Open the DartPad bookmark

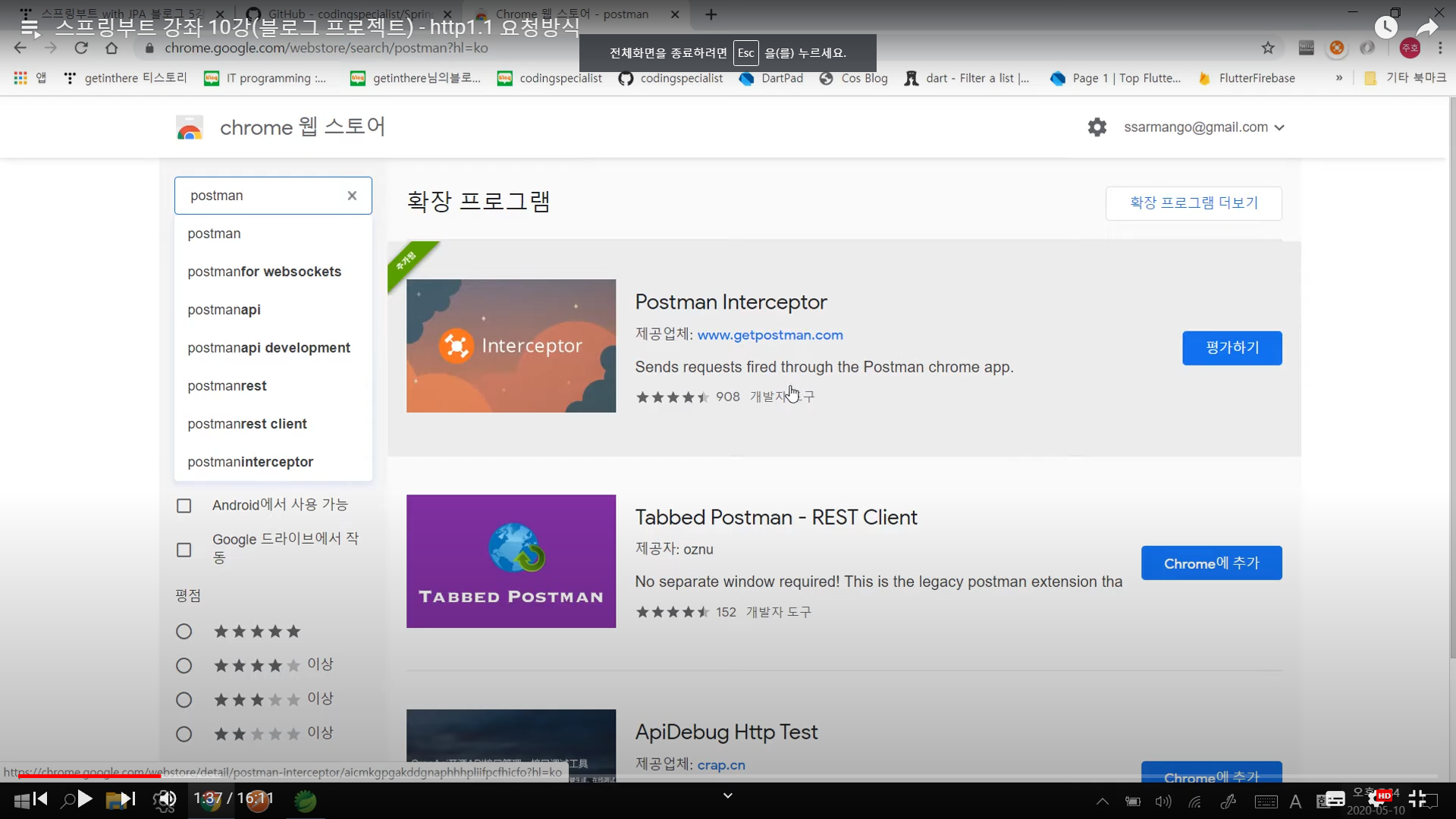click(x=771, y=78)
